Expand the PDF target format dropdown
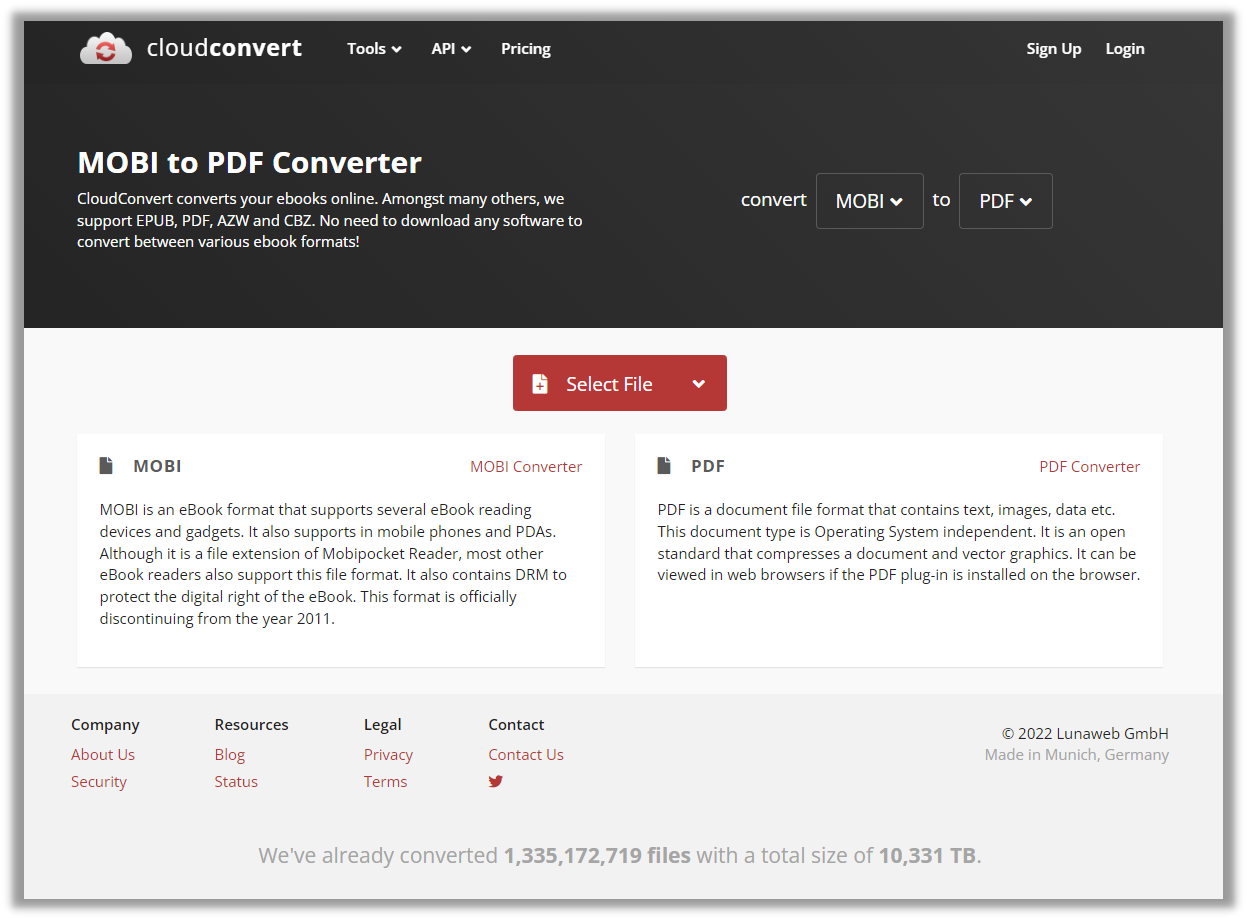This screenshot has height=921, width=1247. 1006,201
